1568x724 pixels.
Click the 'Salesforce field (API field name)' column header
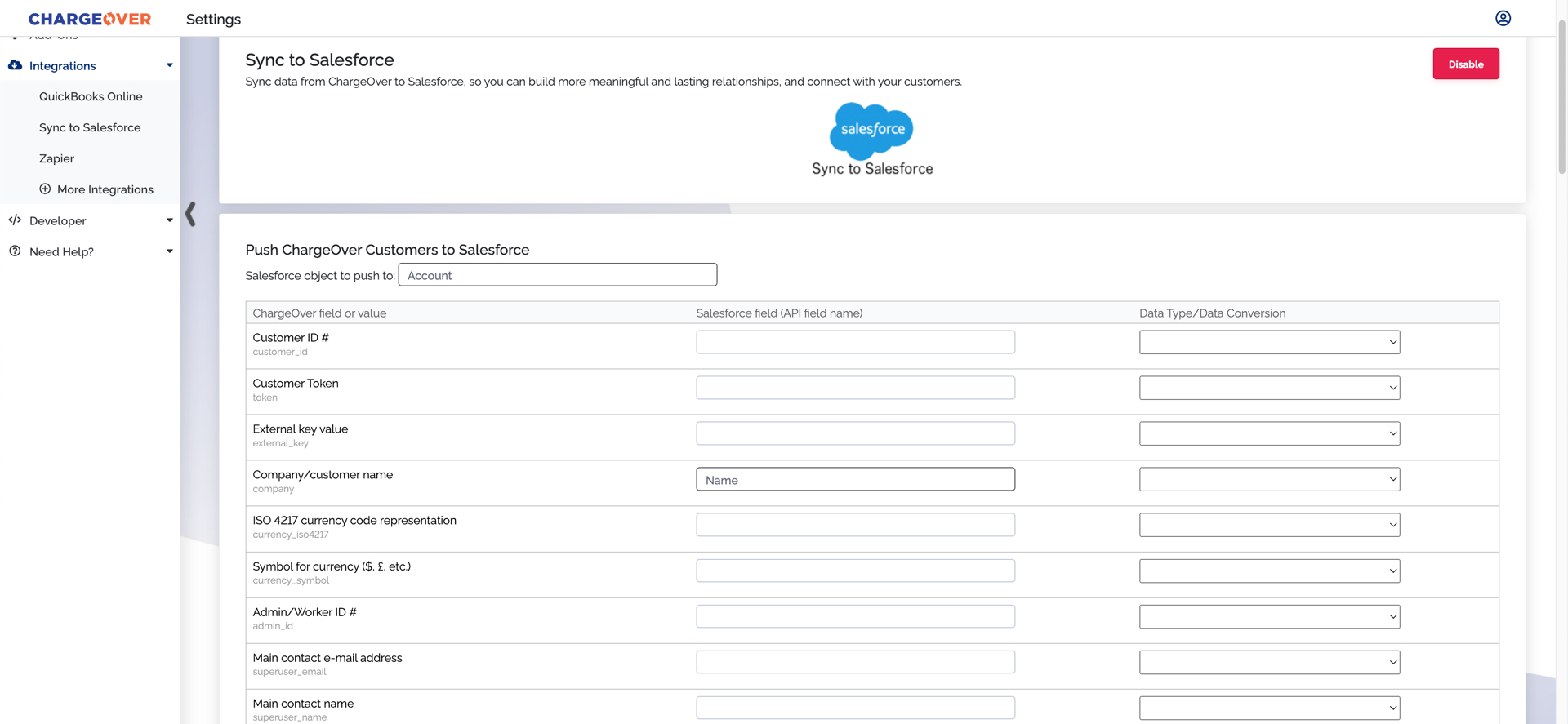[779, 313]
